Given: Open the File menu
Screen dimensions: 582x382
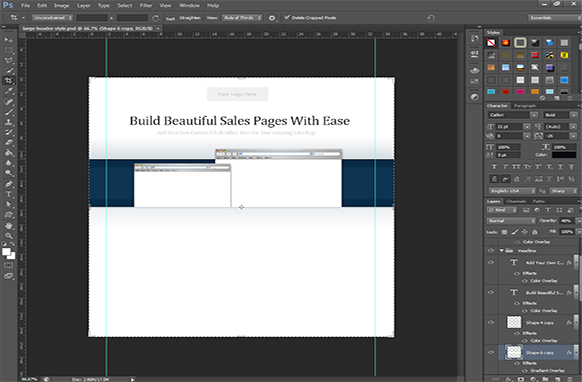Looking at the screenshot, I should [25, 6].
